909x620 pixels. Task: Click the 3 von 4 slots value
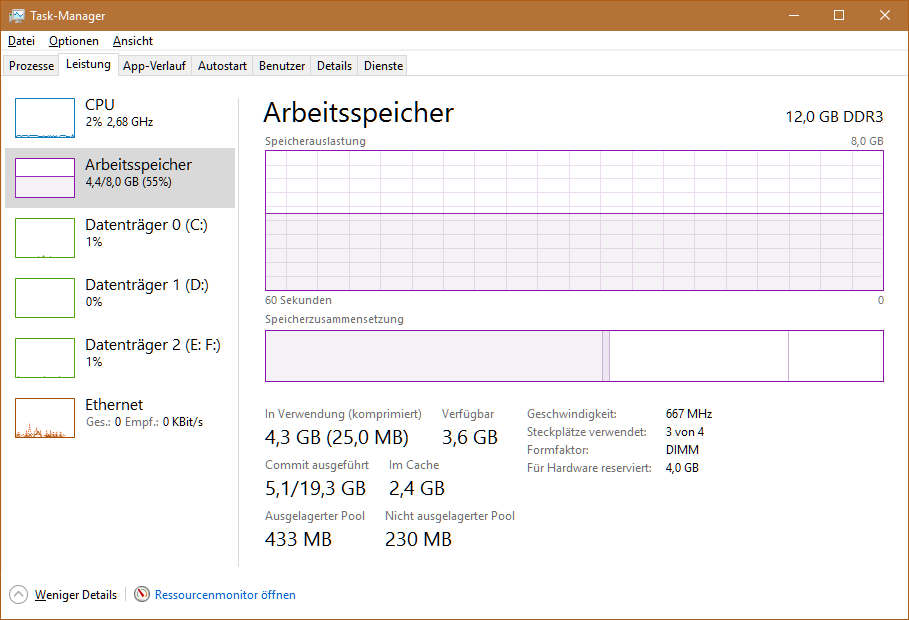(685, 432)
